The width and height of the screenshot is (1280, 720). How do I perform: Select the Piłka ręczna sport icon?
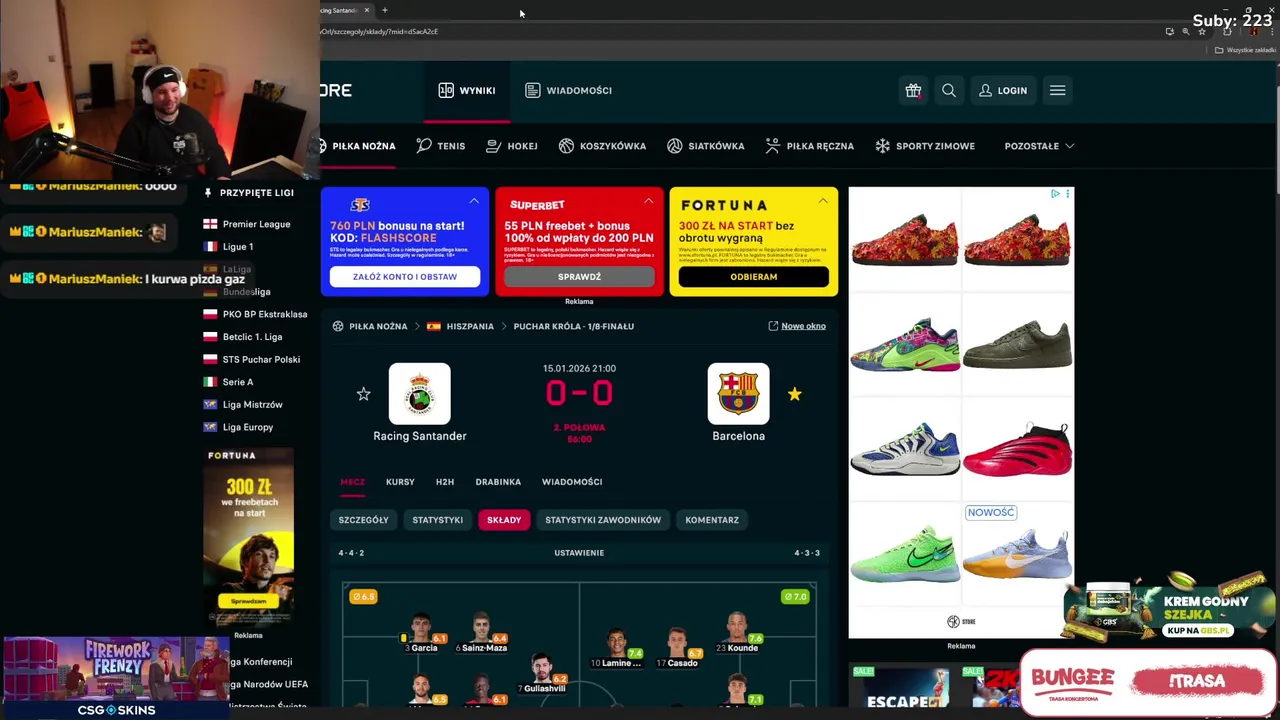point(772,146)
